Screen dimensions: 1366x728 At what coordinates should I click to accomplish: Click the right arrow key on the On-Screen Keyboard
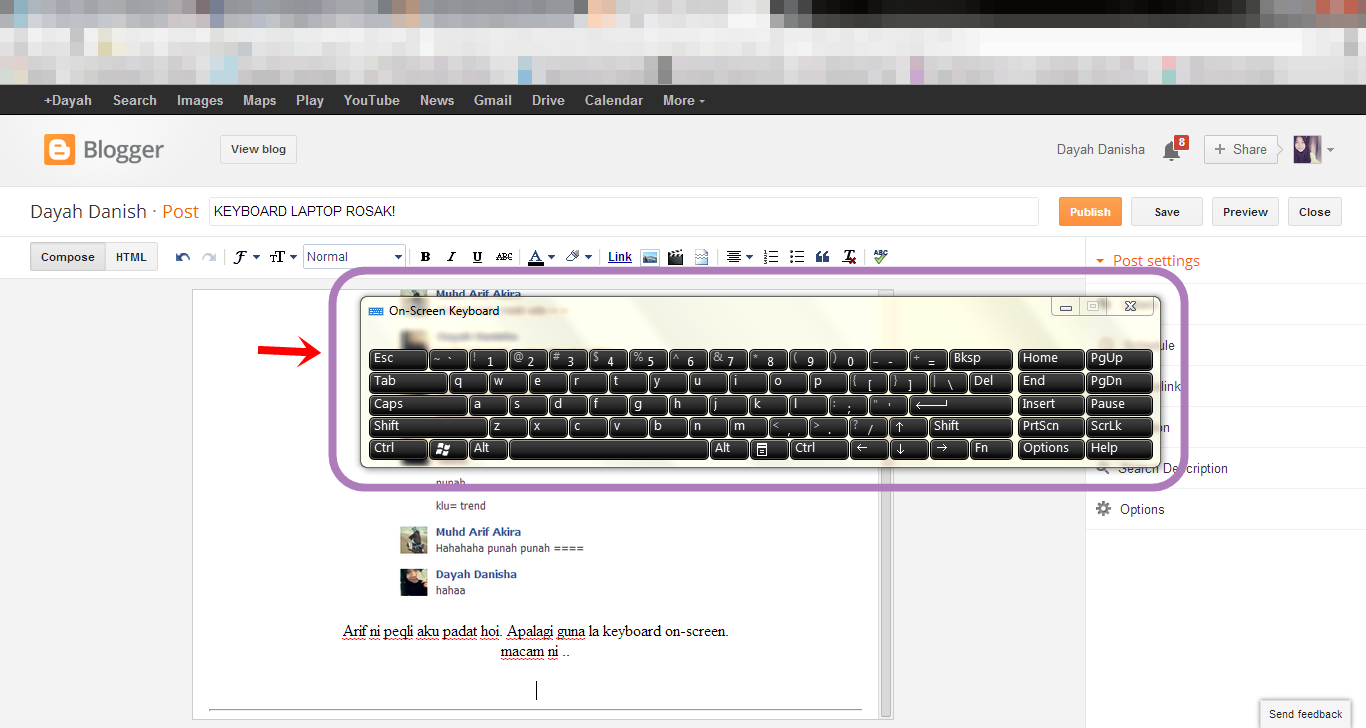coord(948,449)
